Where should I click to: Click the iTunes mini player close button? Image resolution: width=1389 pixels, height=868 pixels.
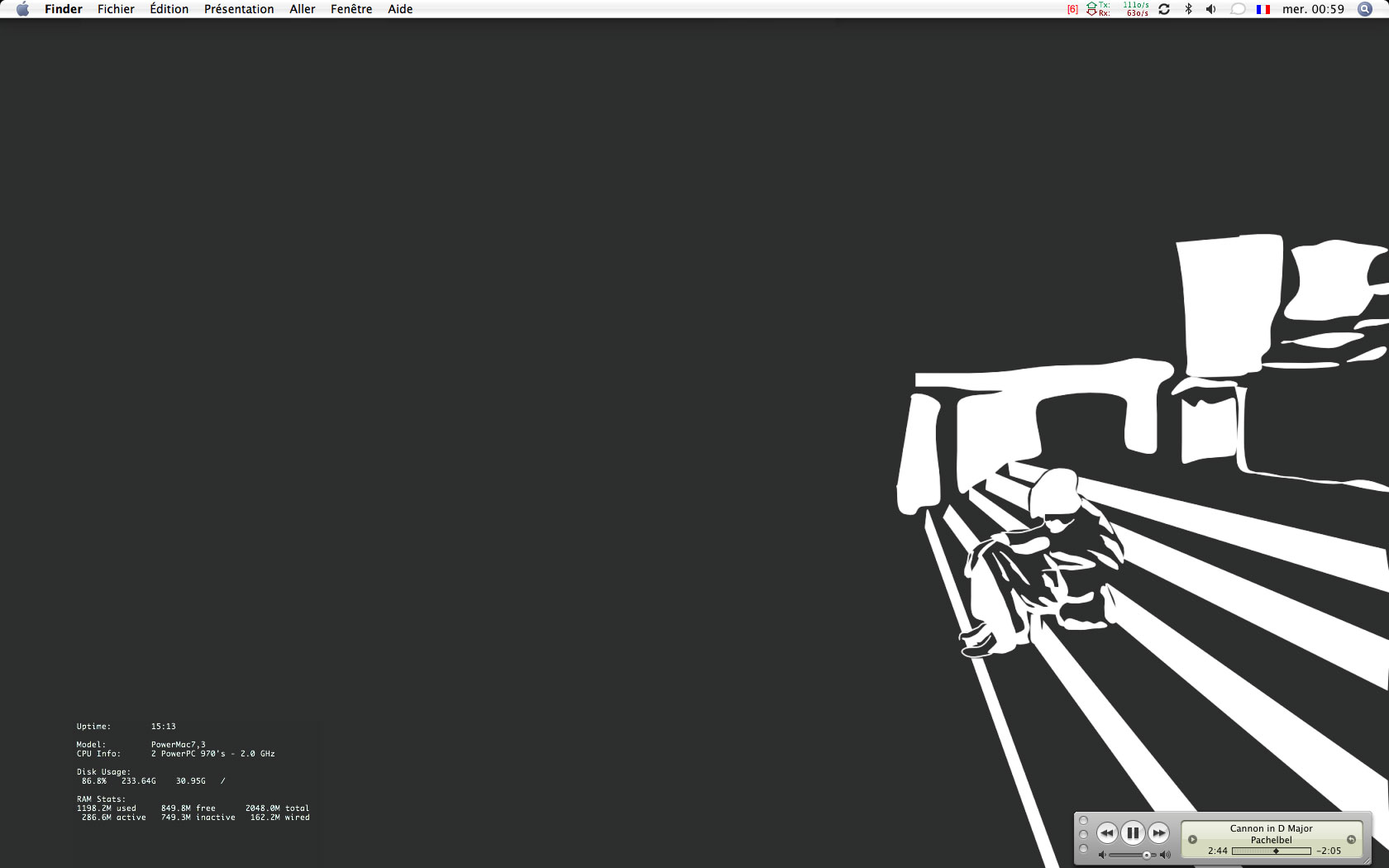[1084, 821]
